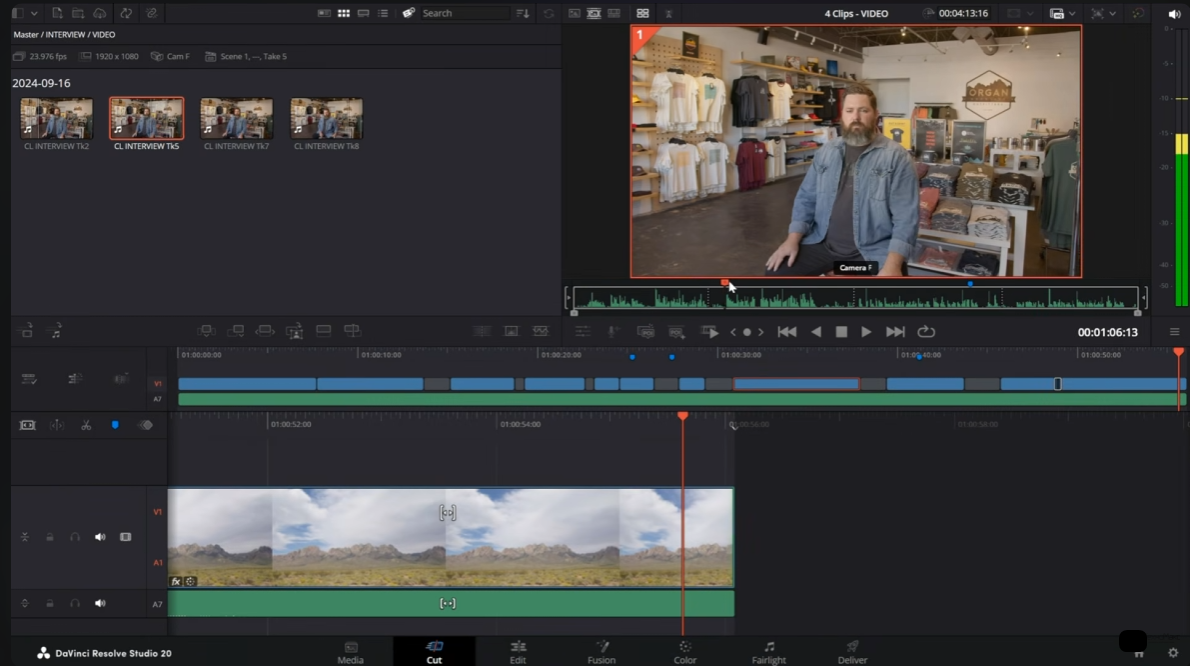Switch to the Edit page
This screenshot has width=1190, height=666.
point(518,652)
